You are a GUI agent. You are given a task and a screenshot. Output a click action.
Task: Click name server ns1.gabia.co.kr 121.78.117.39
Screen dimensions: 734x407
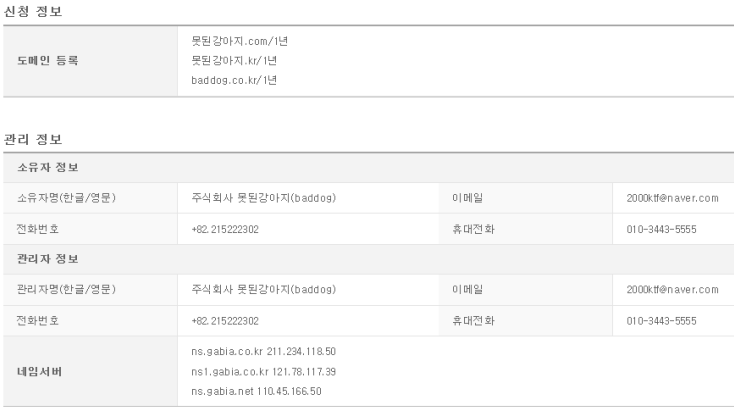(264, 371)
